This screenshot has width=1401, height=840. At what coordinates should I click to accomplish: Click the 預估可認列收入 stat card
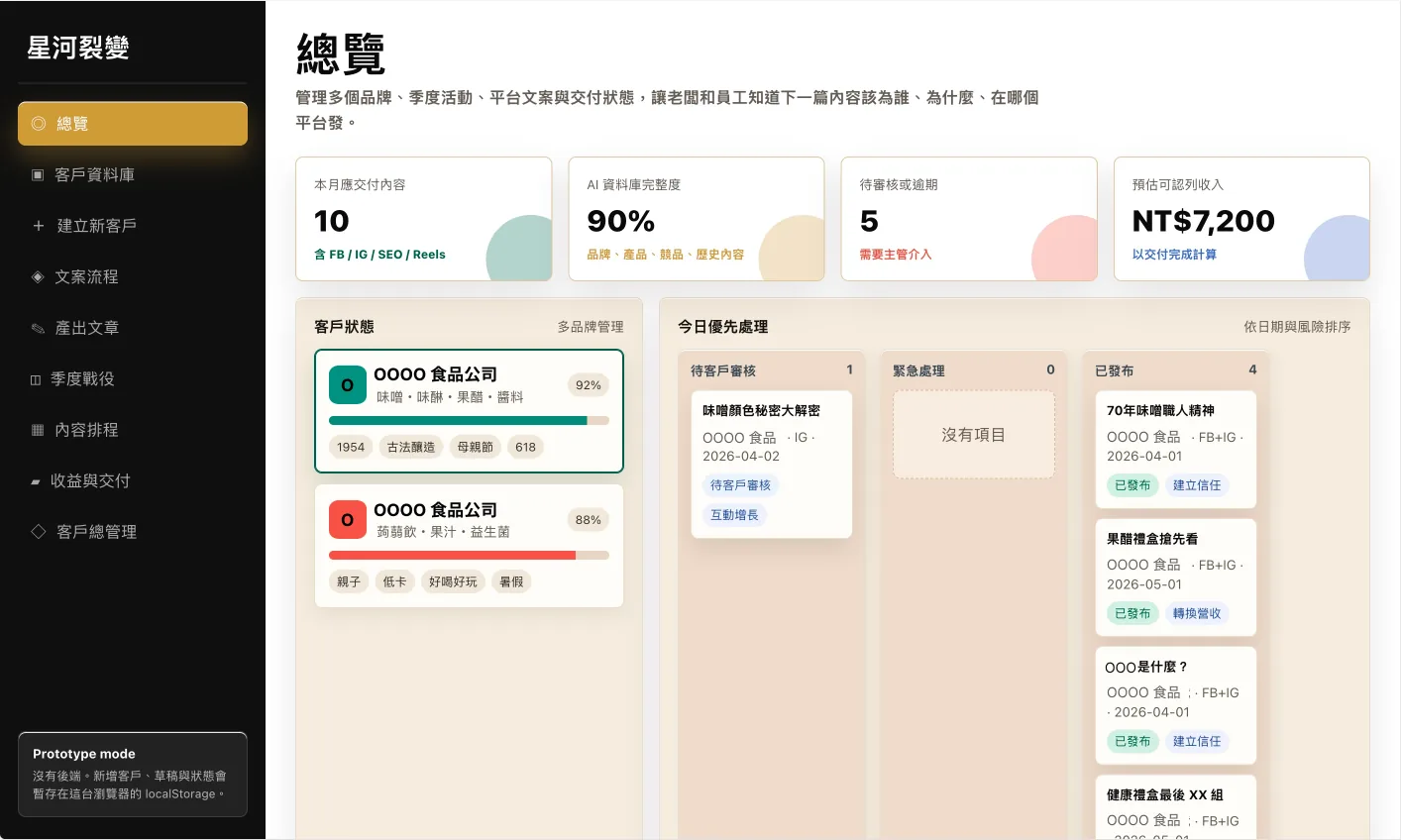click(x=1241, y=219)
